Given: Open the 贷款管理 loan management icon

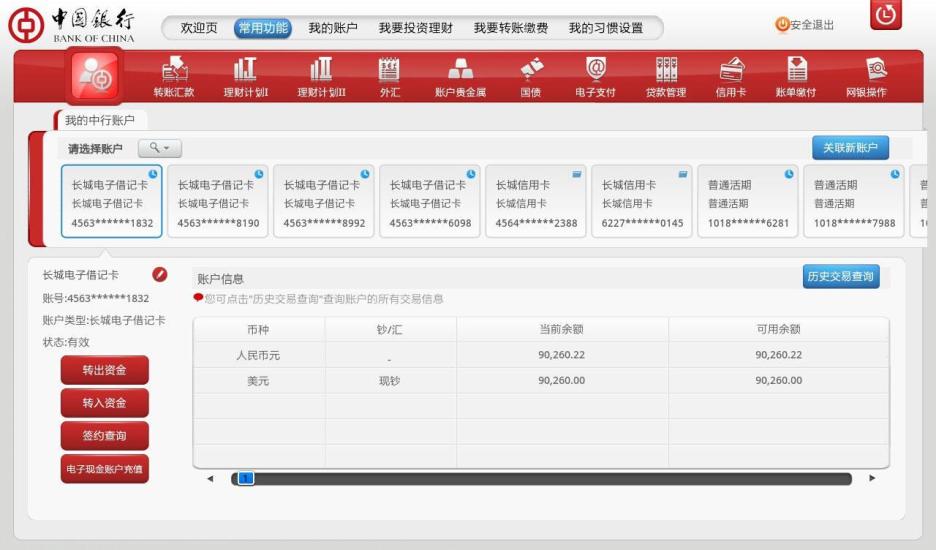Looking at the screenshot, I should click(x=665, y=70).
